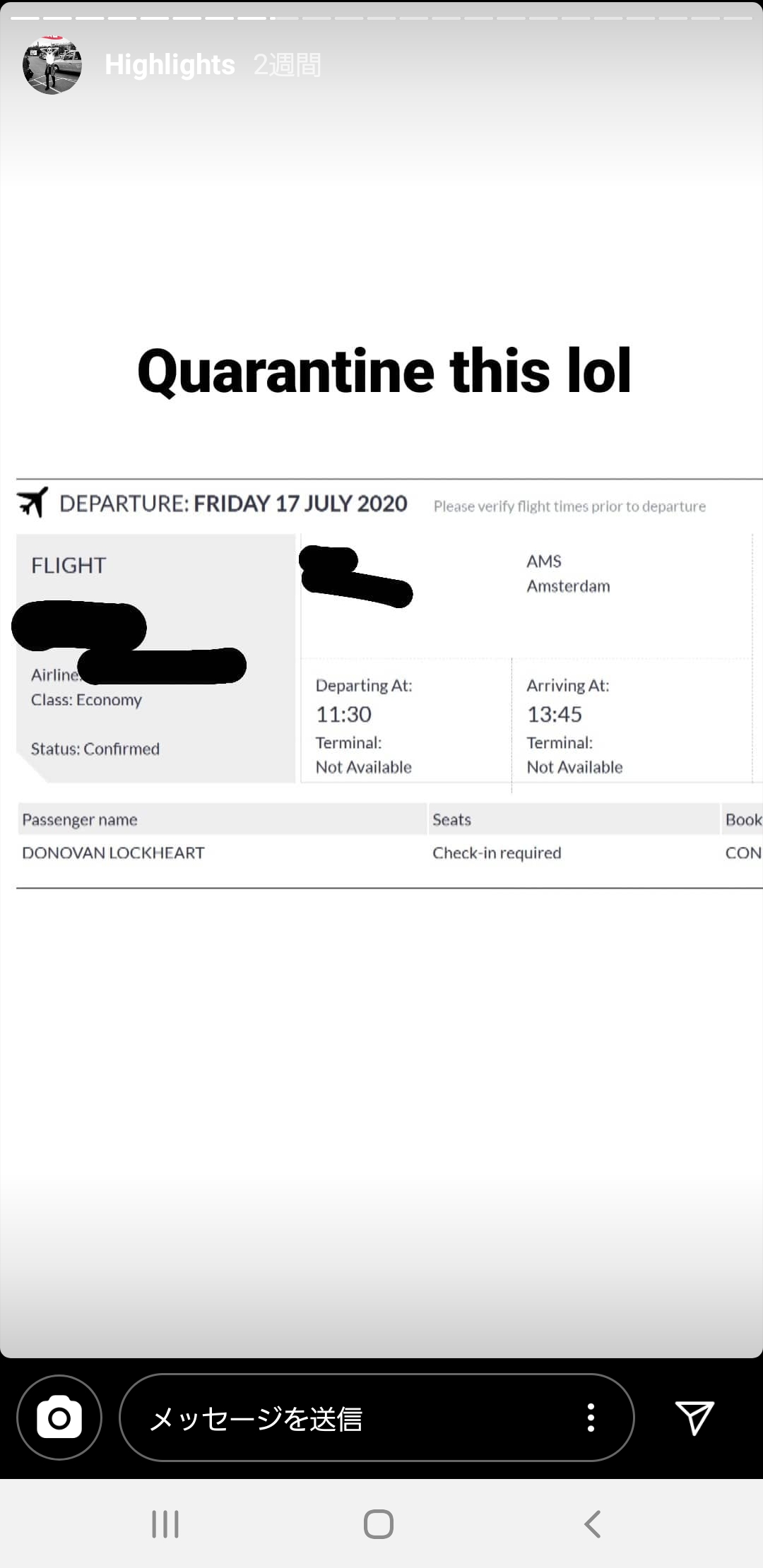Tap the Status: Confirmed text
Image resolution: width=763 pixels, height=1568 pixels.
click(x=95, y=749)
